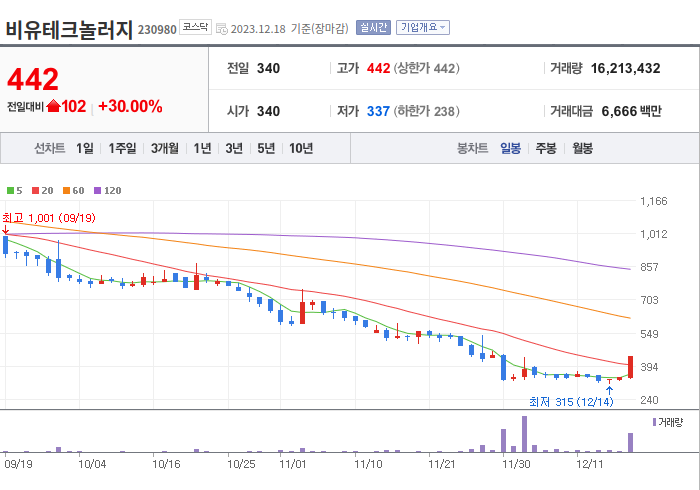Click the 실시간 real-time button

point(373,28)
